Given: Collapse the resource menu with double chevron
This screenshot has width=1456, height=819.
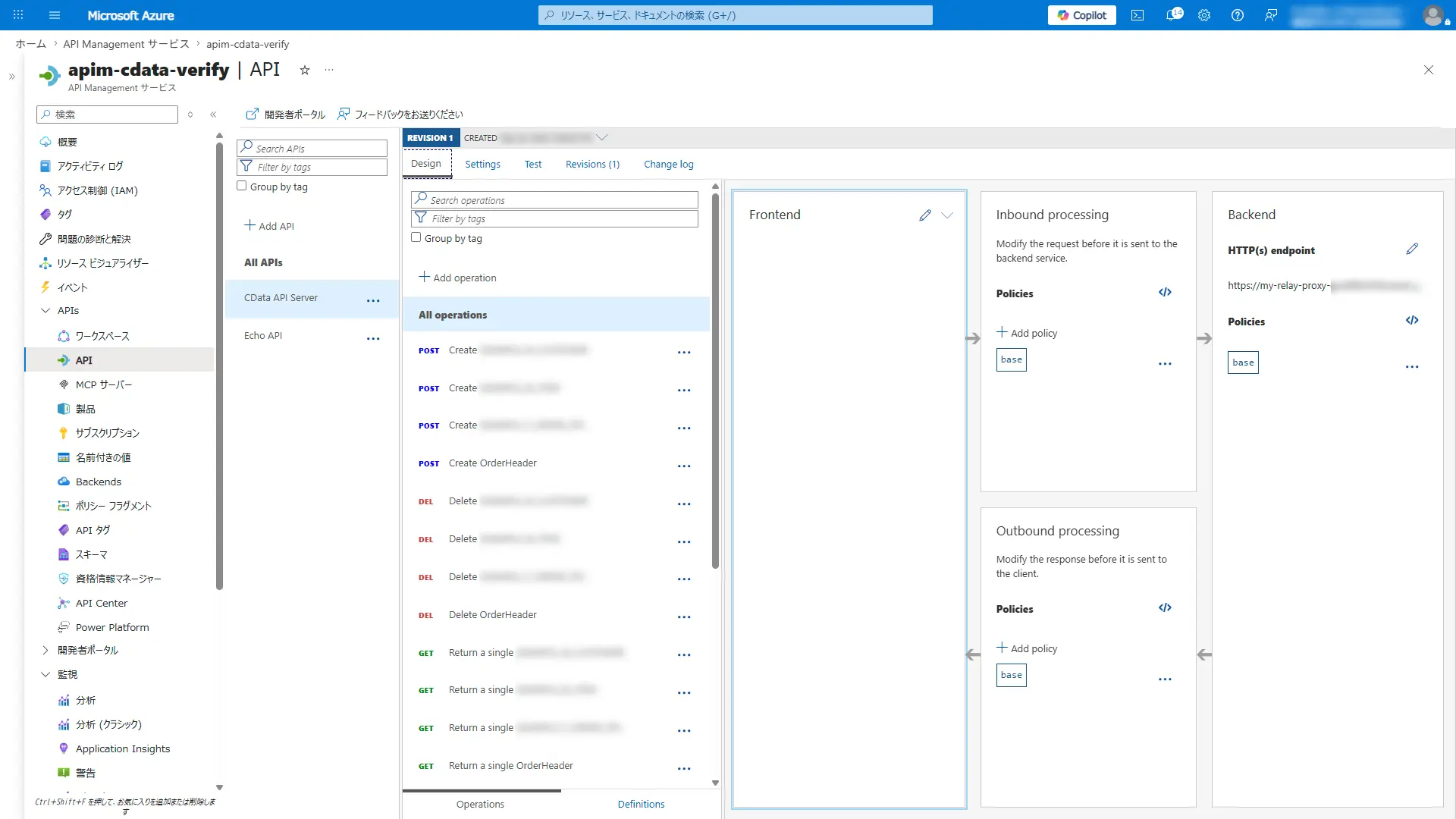Looking at the screenshot, I should click(213, 115).
